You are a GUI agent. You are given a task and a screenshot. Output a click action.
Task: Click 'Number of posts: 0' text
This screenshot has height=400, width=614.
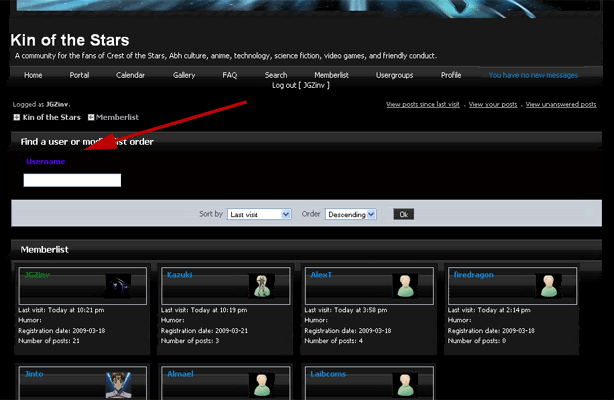click(x=477, y=341)
